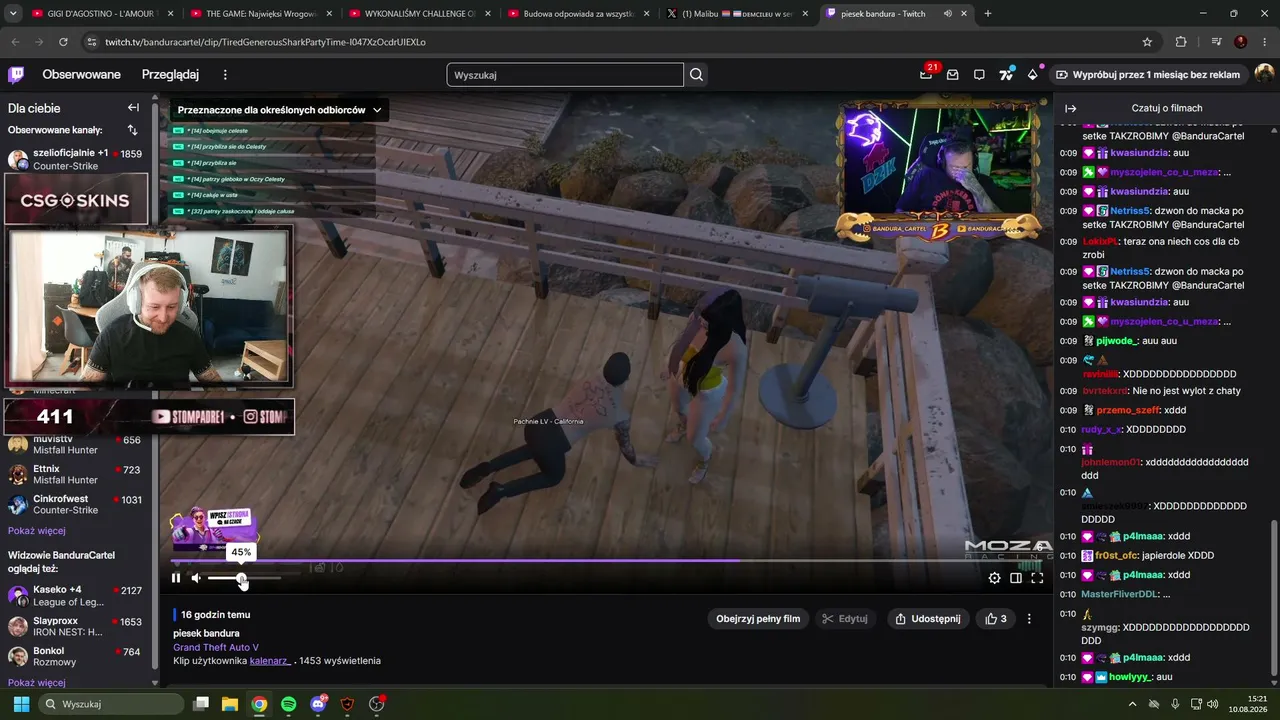Open Discord from the taskbar

pos(319,704)
